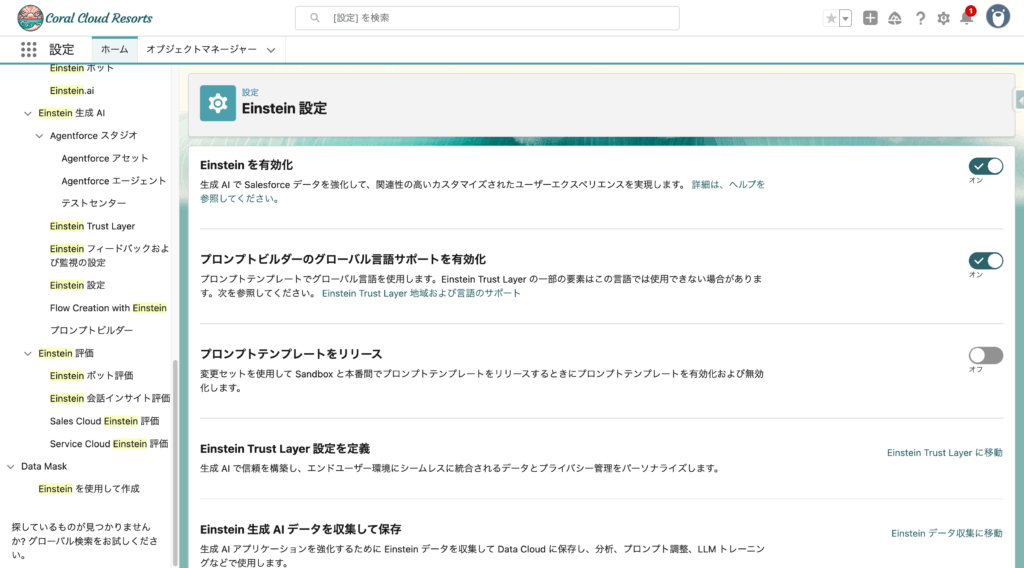Image resolution: width=1024 pixels, height=568 pixels.
Task: Switch to the ホーム tab
Action: point(114,49)
